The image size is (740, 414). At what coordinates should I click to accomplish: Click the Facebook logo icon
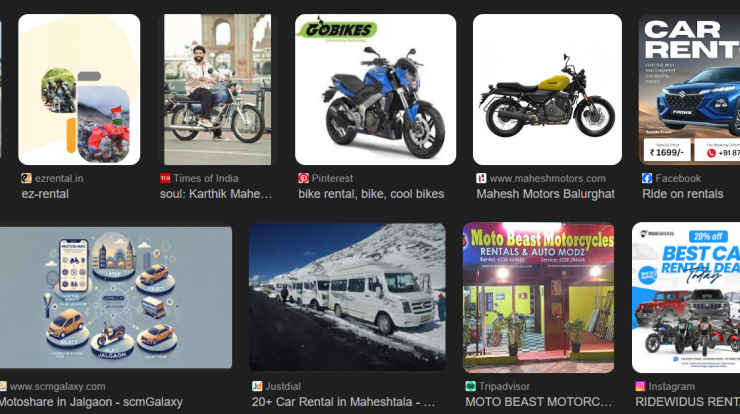point(647,178)
